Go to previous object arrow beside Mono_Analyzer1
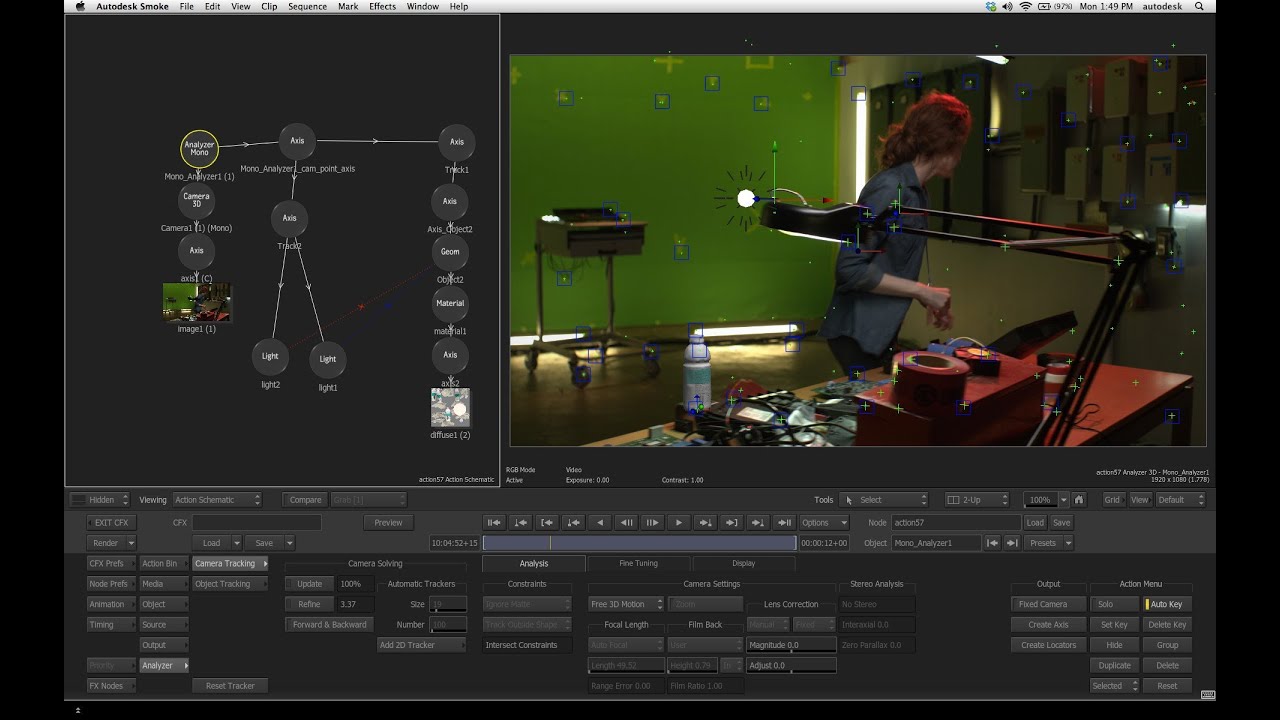The width and height of the screenshot is (1280, 720). click(993, 543)
